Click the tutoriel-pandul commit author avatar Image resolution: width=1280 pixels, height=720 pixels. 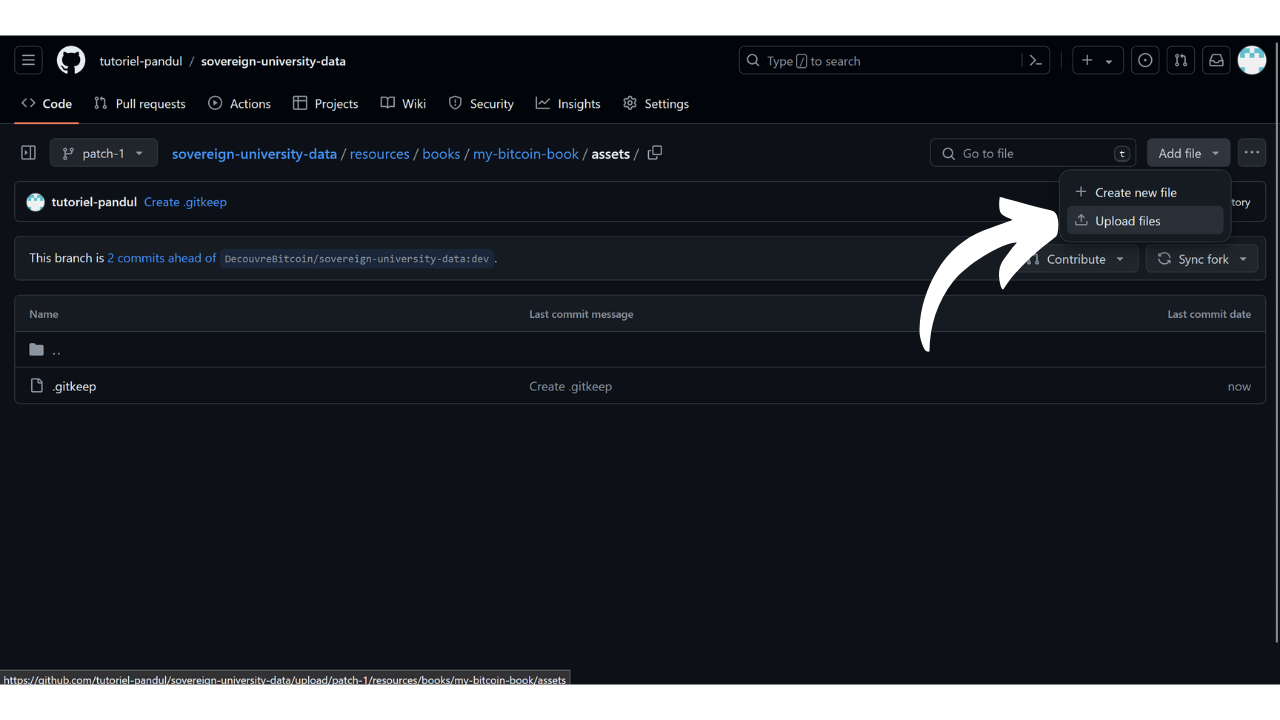tap(36, 202)
